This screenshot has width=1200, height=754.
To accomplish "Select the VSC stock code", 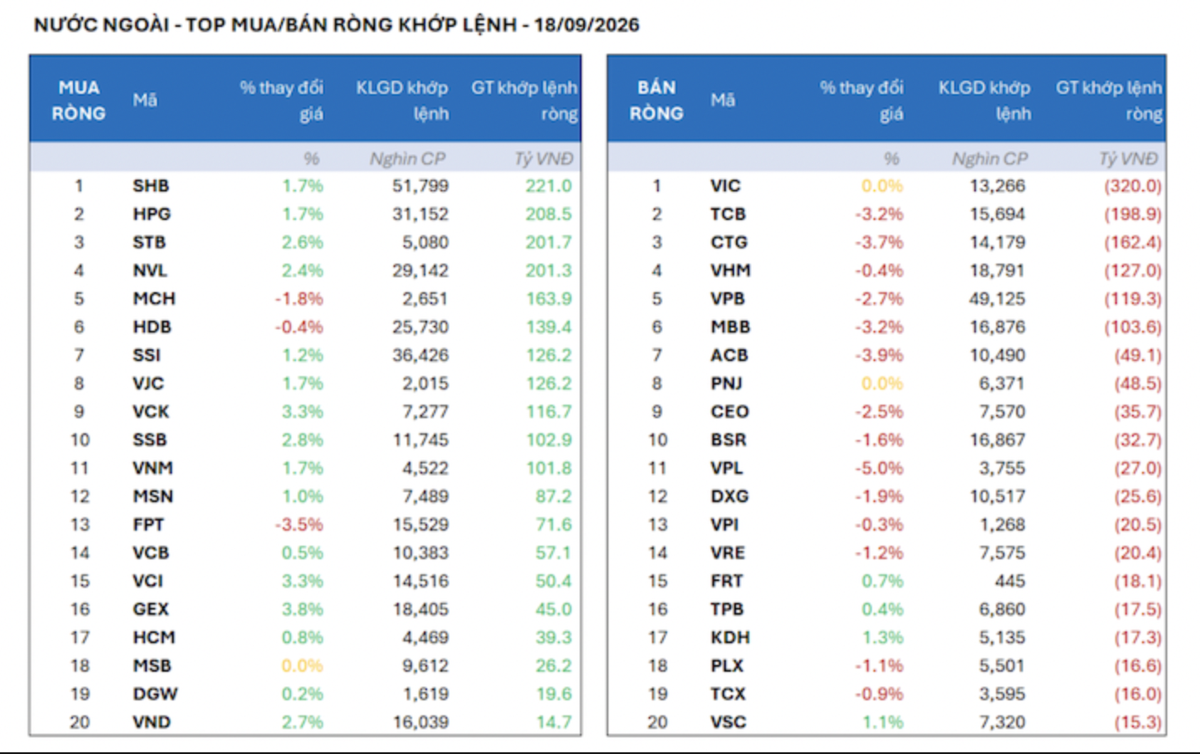I will pos(728,722).
